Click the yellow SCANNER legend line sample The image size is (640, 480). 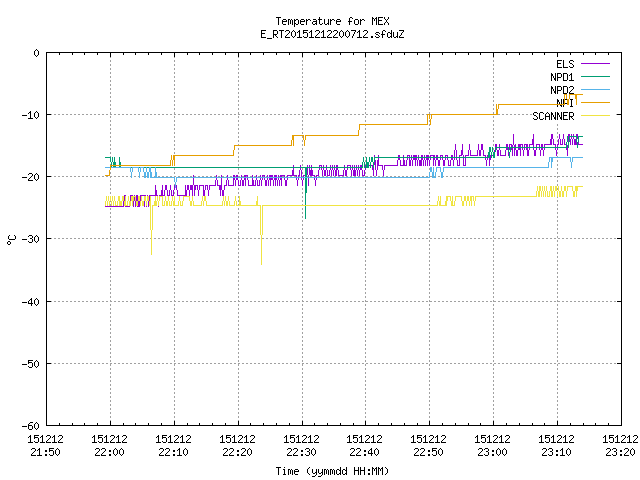coord(595,116)
